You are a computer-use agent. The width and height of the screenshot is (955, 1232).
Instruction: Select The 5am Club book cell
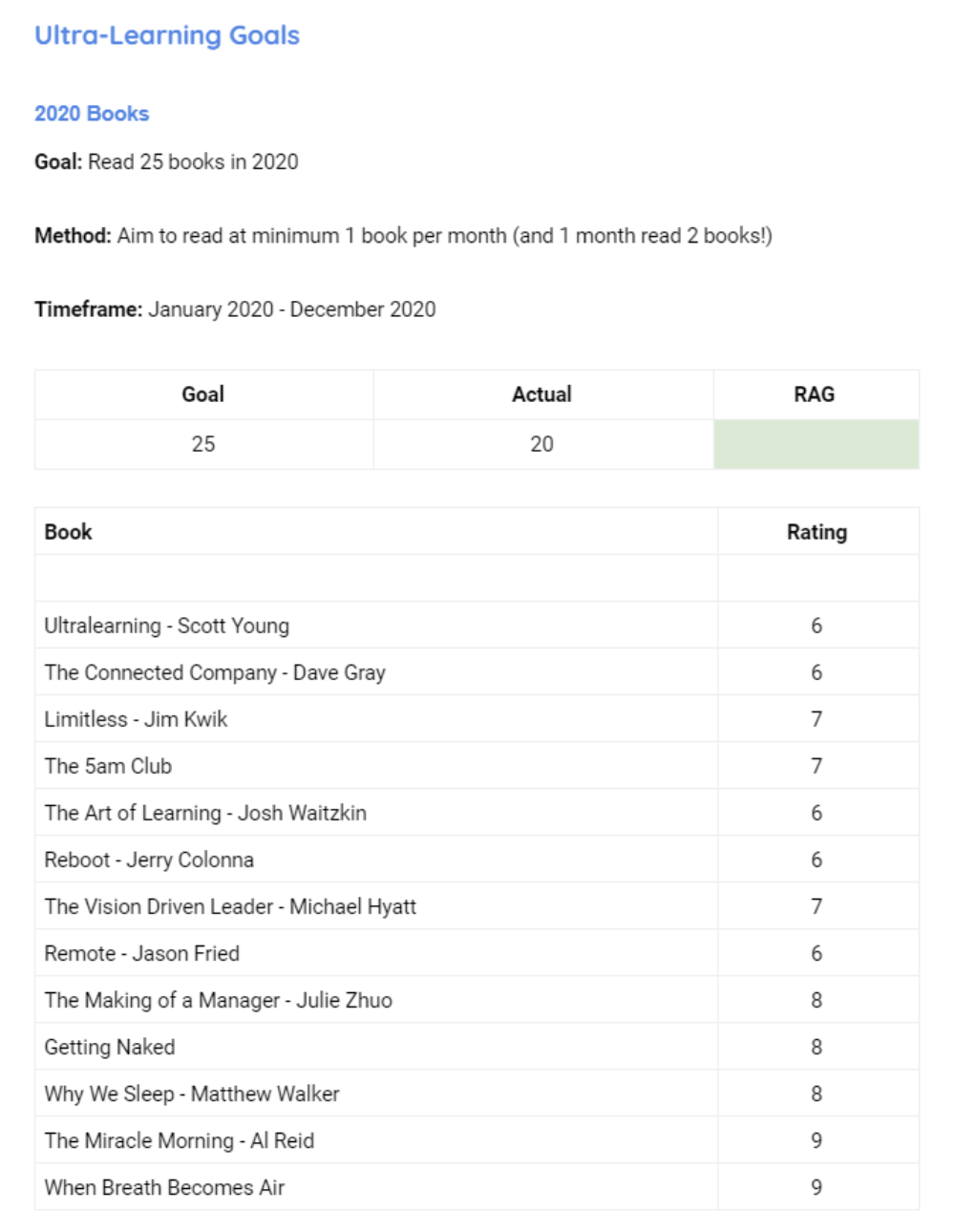(x=108, y=766)
